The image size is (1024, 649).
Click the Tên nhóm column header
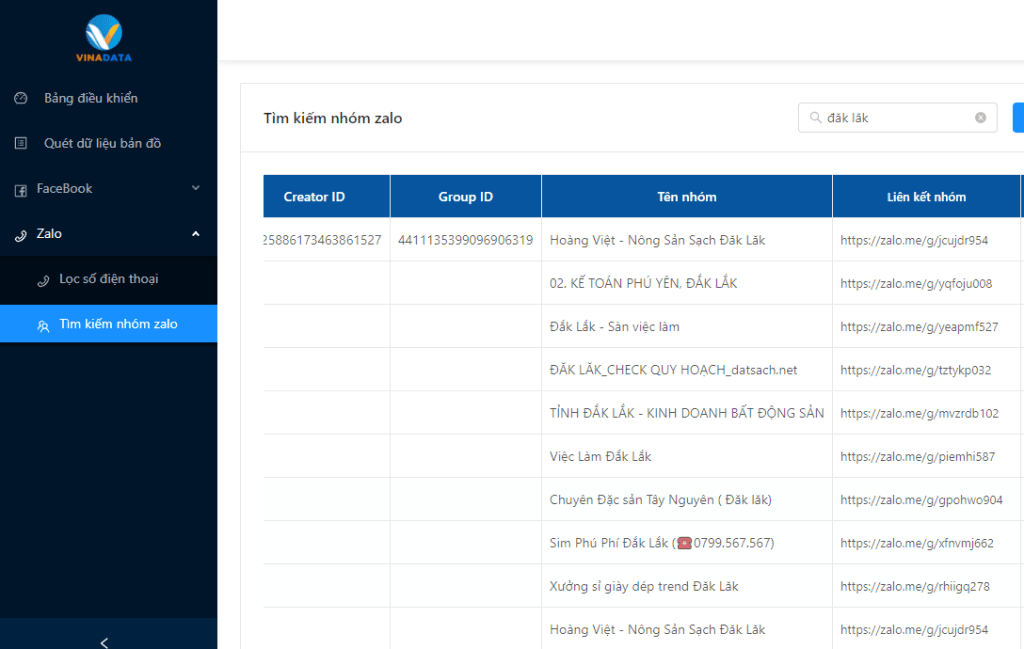(686, 197)
